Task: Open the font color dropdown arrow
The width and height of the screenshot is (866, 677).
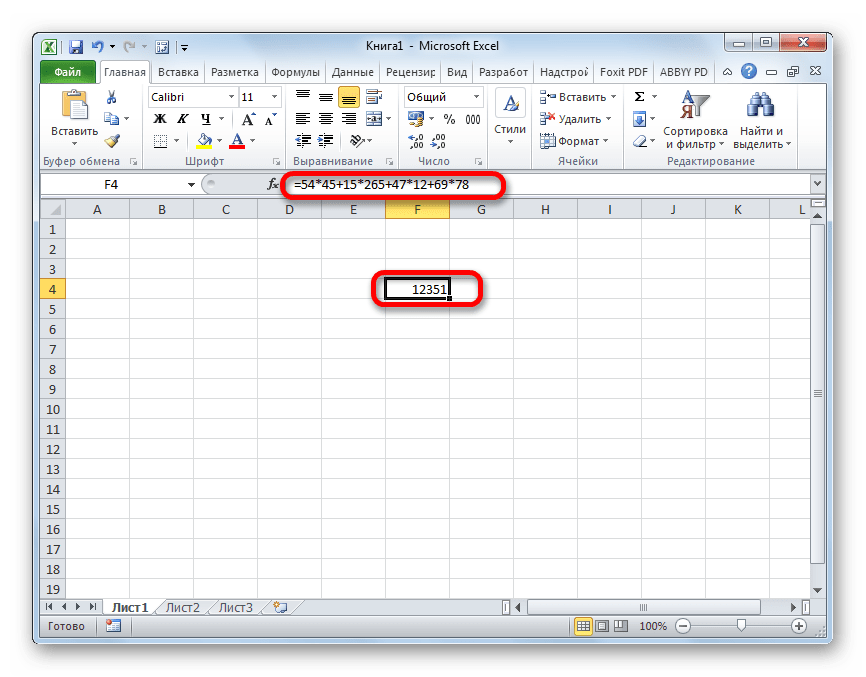Action: click(x=252, y=141)
